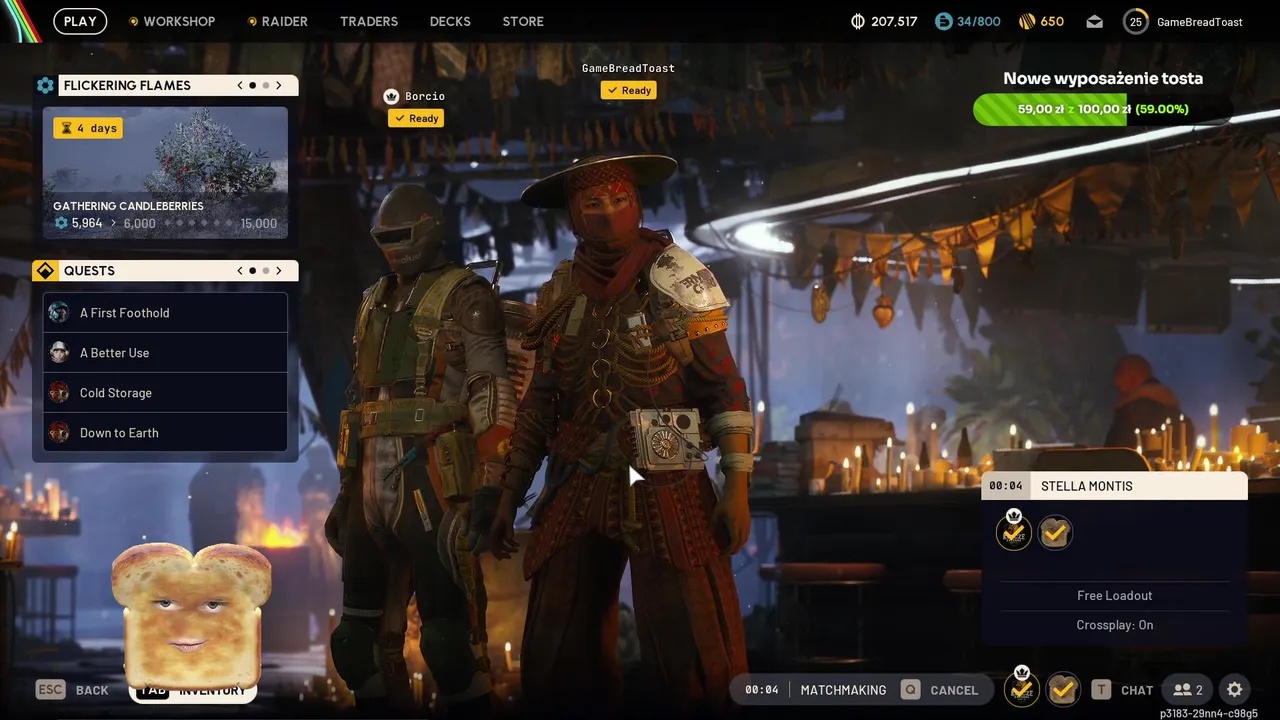Click the MATCHMAKING status label
Viewport: 1280px width, 720px height.
843,690
